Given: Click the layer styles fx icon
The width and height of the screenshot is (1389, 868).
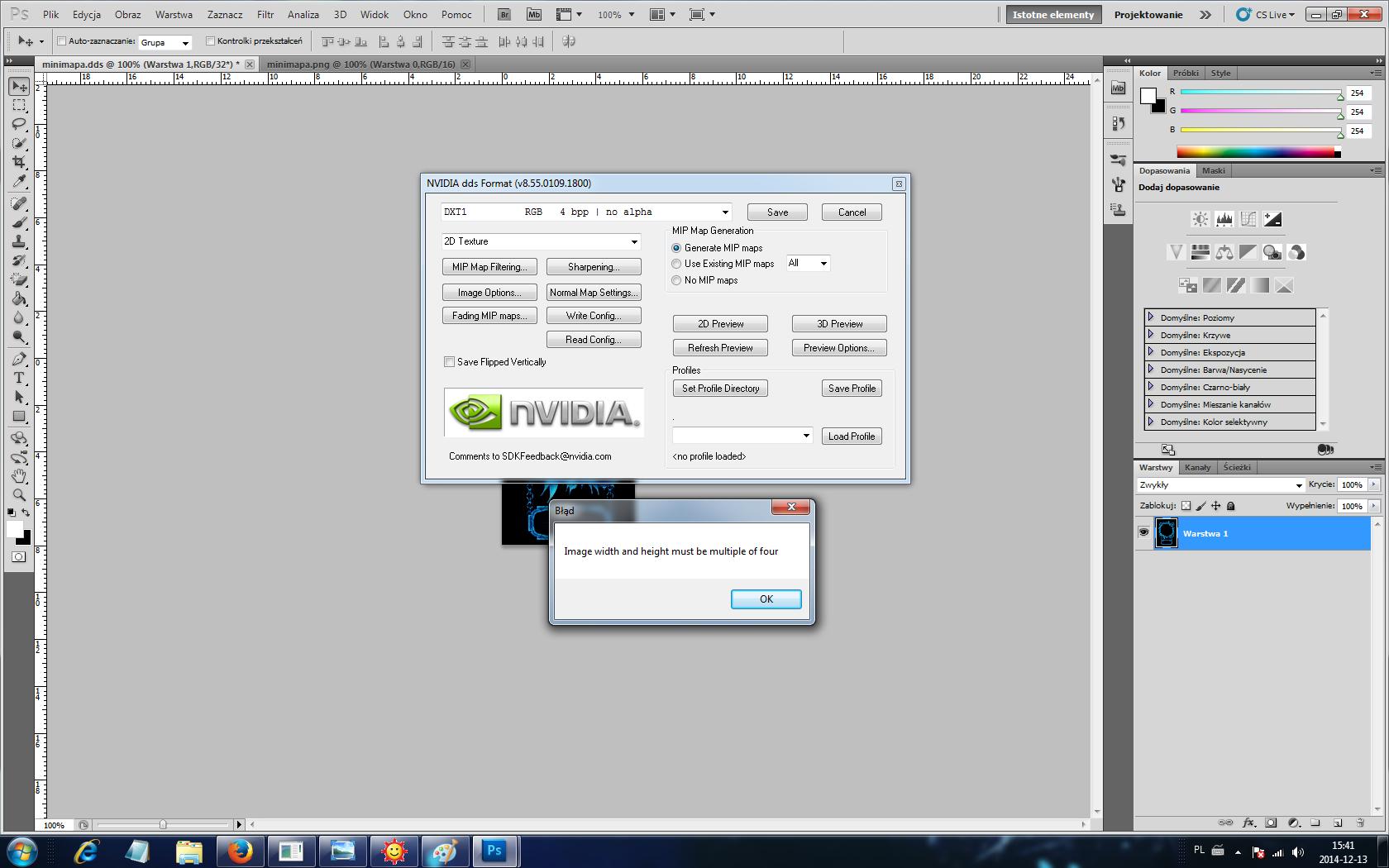Looking at the screenshot, I should (1249, 823).
